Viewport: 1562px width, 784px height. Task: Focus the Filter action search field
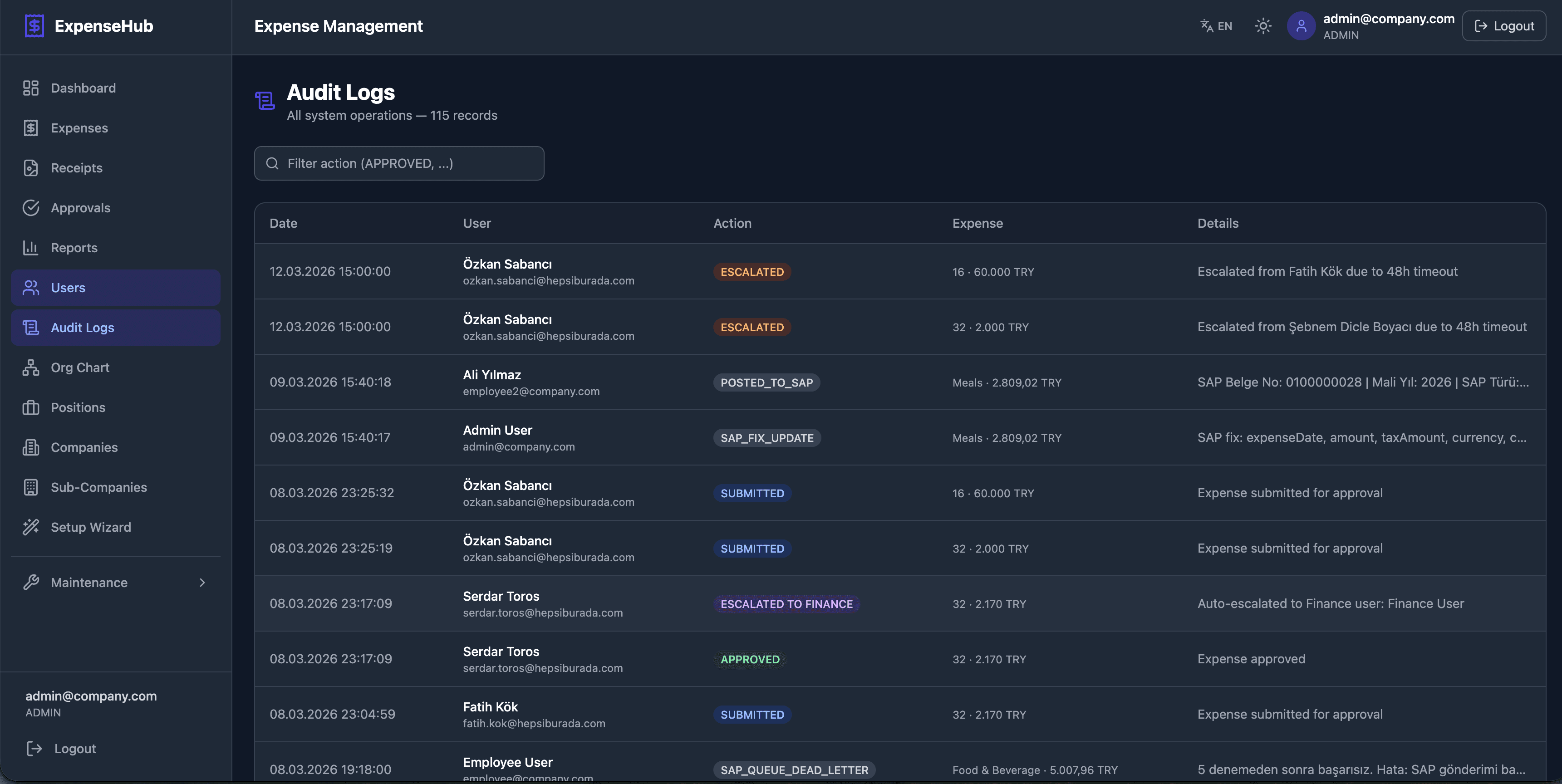[x=399, y=163]
